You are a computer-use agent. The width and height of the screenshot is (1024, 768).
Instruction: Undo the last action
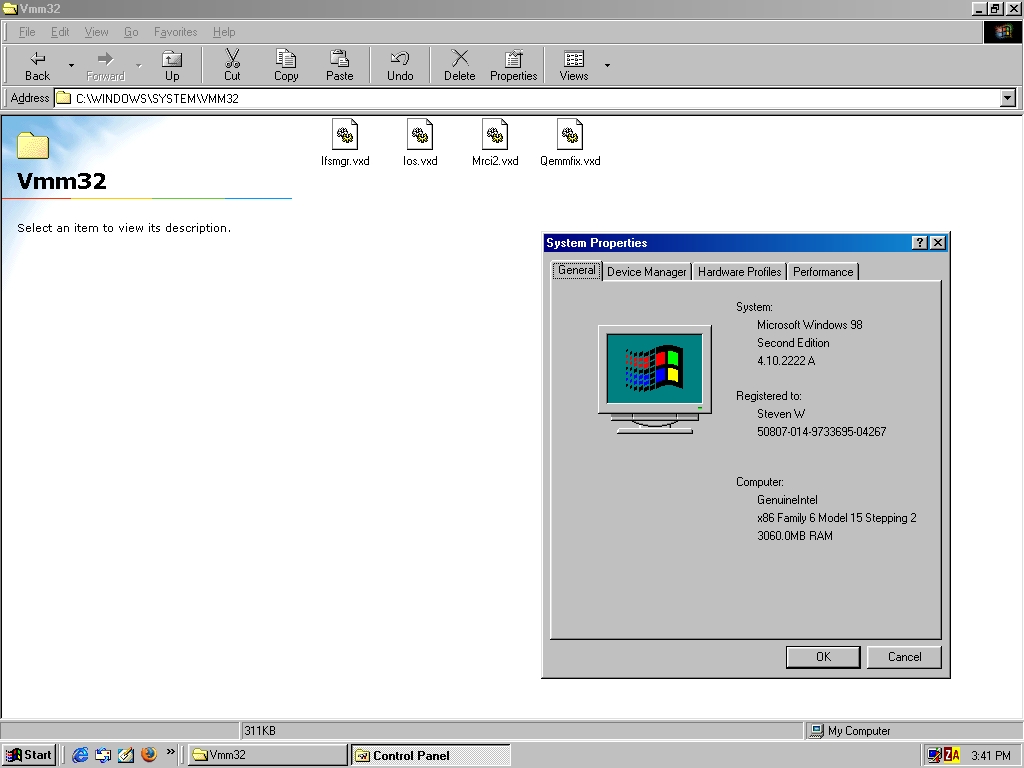pyautogui.click(x=400, y=65)
